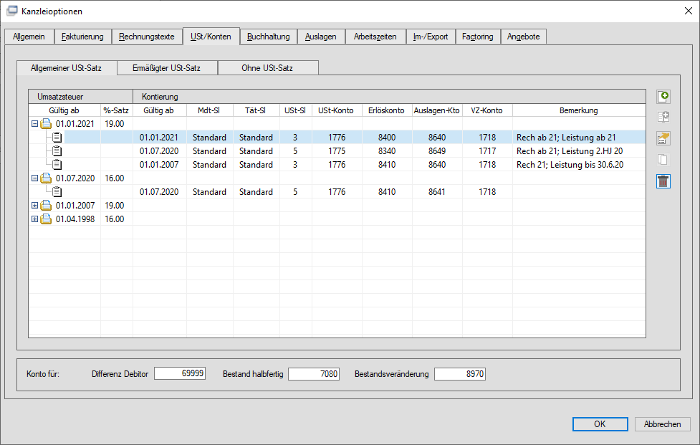Image resolution: width=700 pixels, height=445 pixels.
Task: Click the edit entry icon on right toolbar
Action: (663, 138)
